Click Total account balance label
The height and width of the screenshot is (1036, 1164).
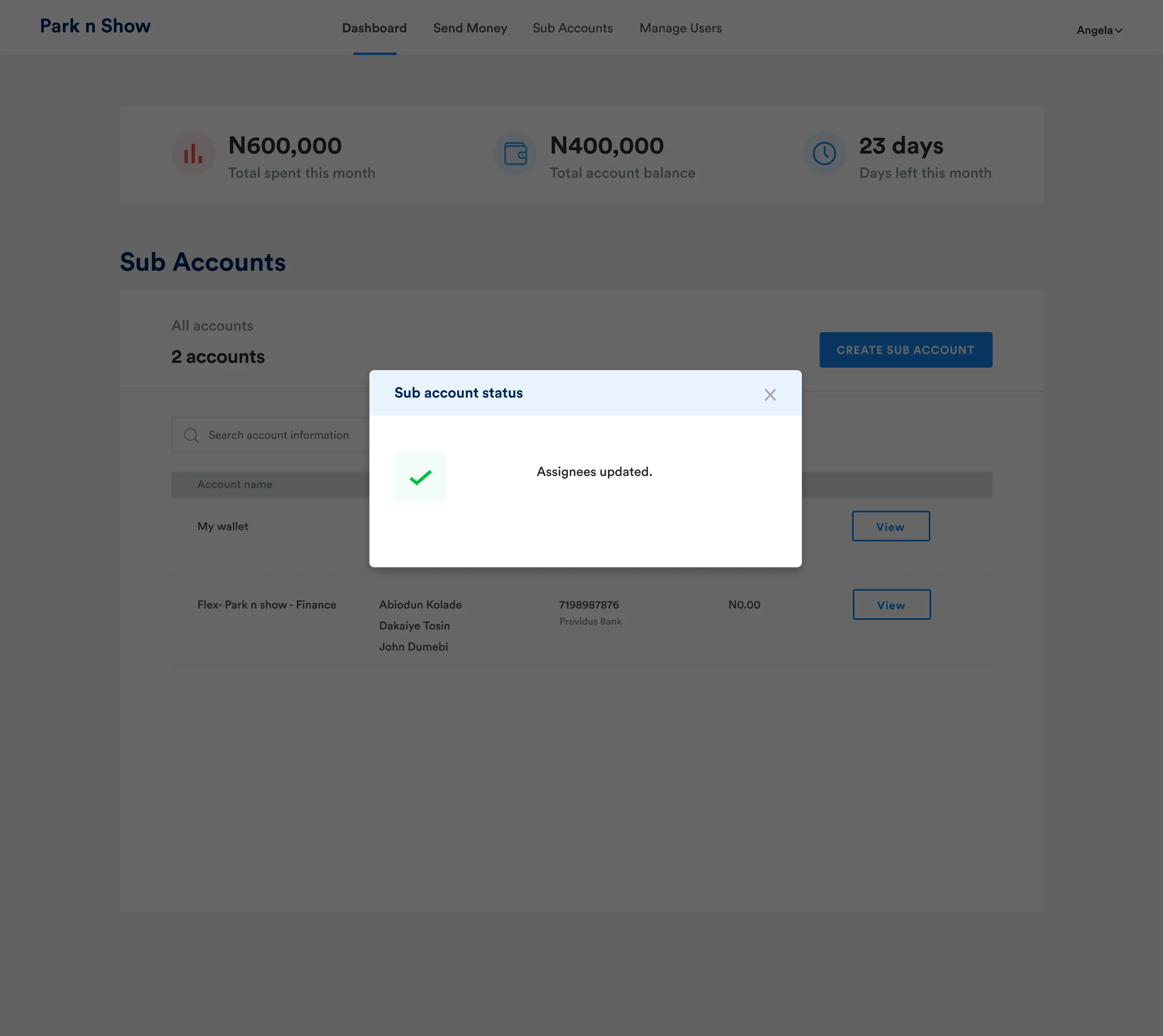(622, 173)
